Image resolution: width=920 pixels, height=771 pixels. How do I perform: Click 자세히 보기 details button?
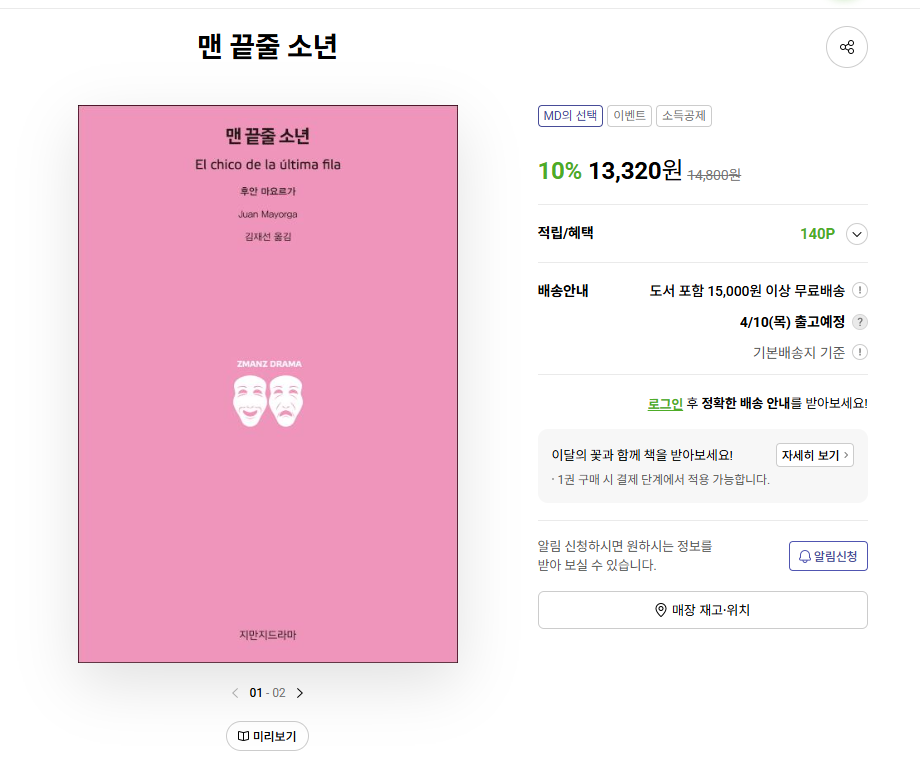(814, 455)
